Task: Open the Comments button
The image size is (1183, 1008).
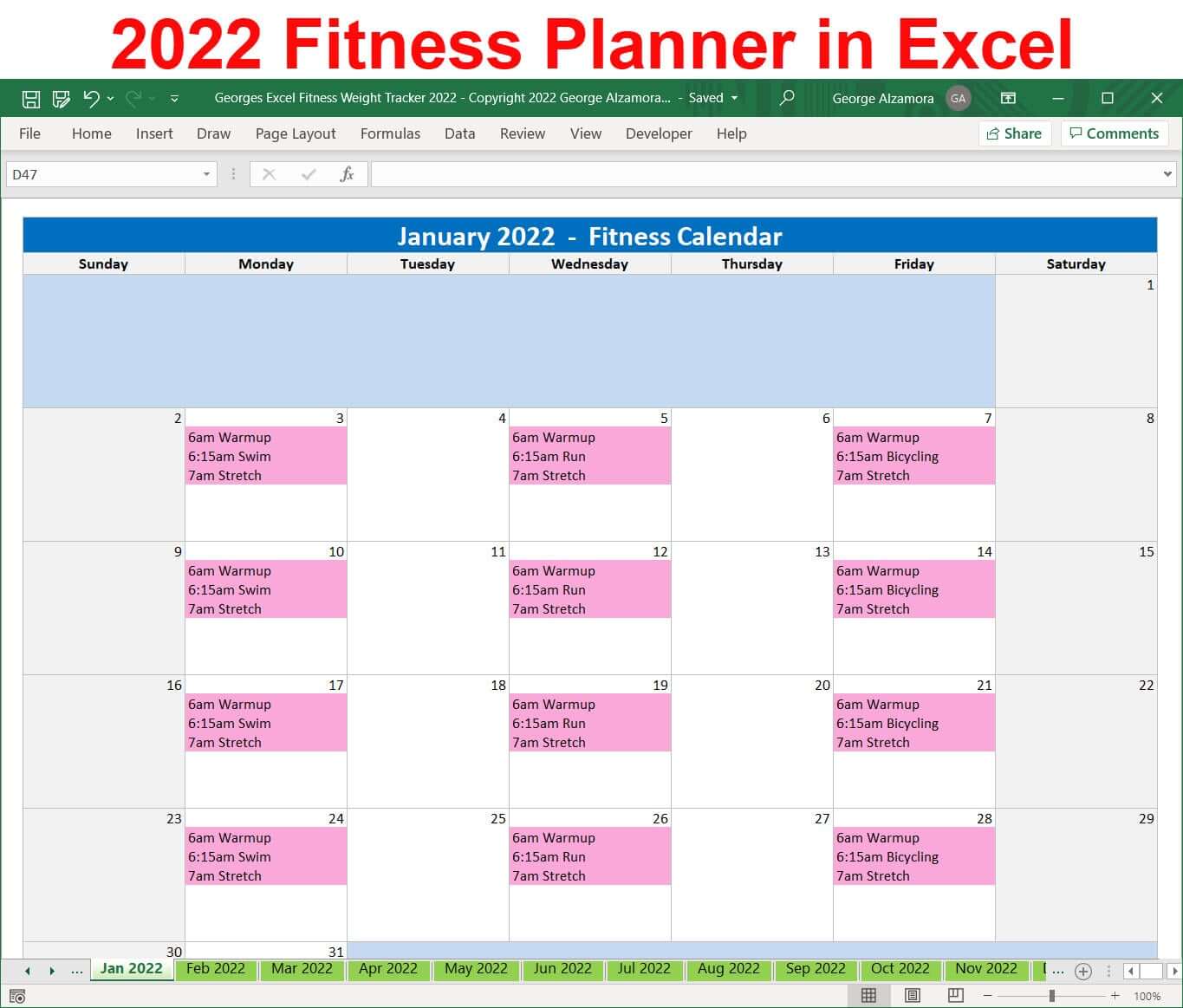Action: [1114, 133]
